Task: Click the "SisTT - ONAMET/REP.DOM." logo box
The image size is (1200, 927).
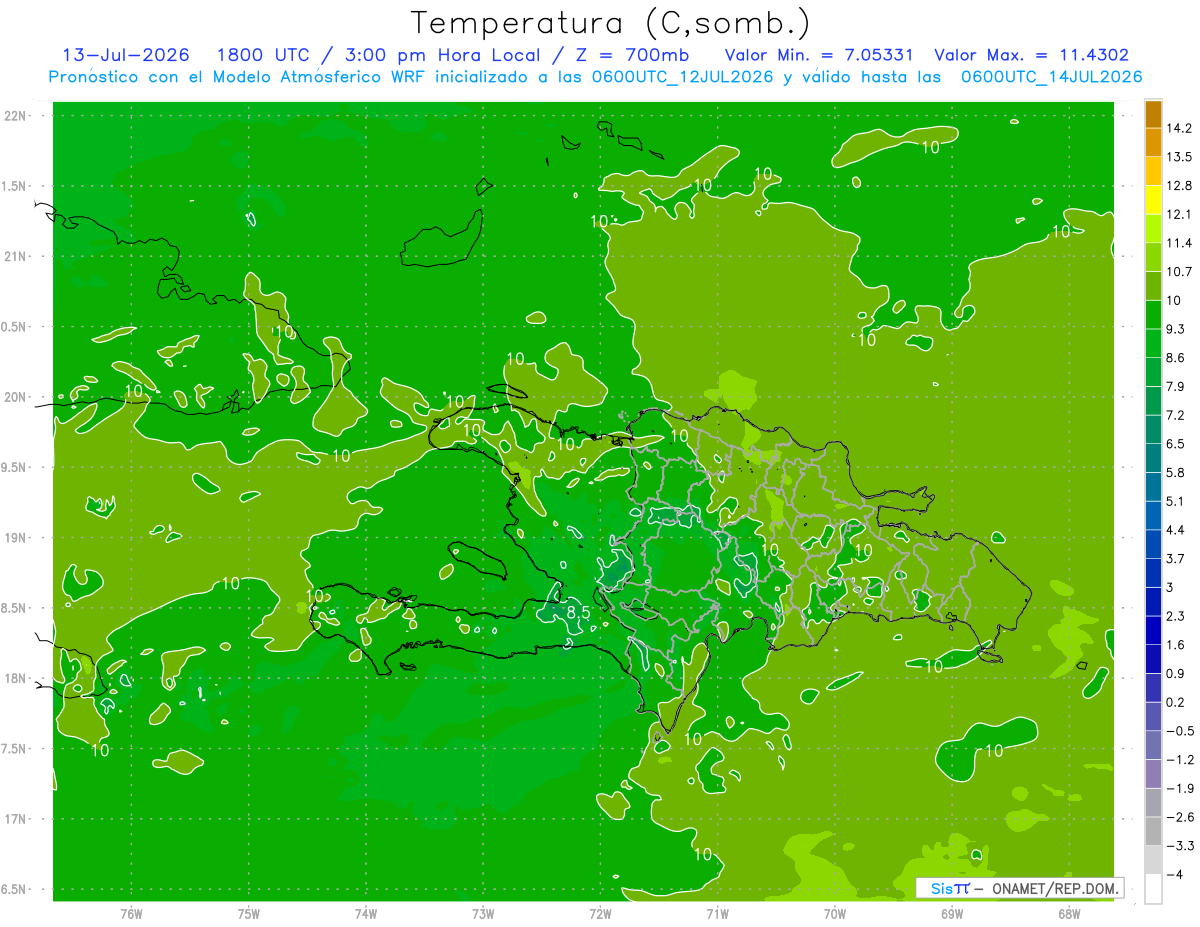Action: point(1019,888)
